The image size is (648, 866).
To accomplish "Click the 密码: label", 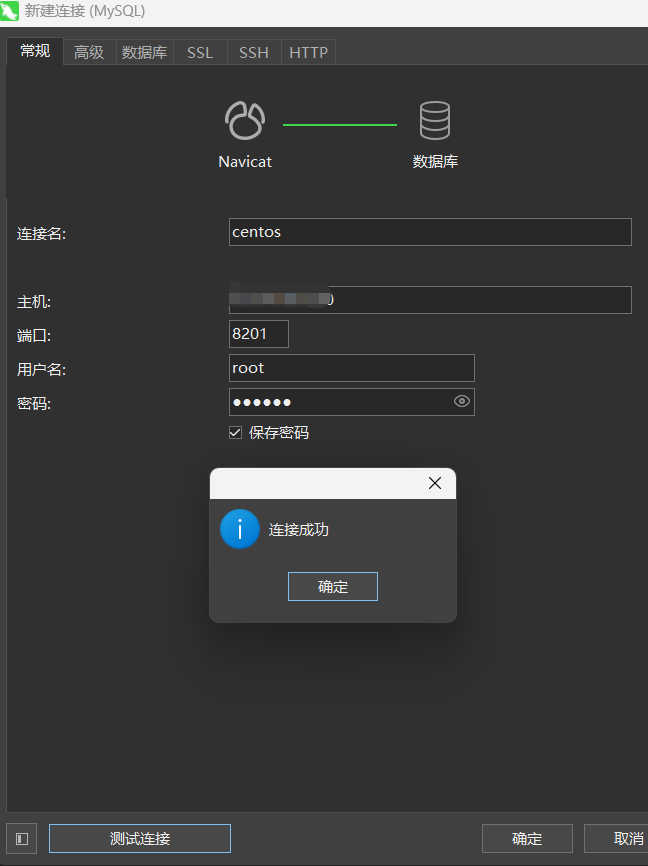I will click(34, 404).
